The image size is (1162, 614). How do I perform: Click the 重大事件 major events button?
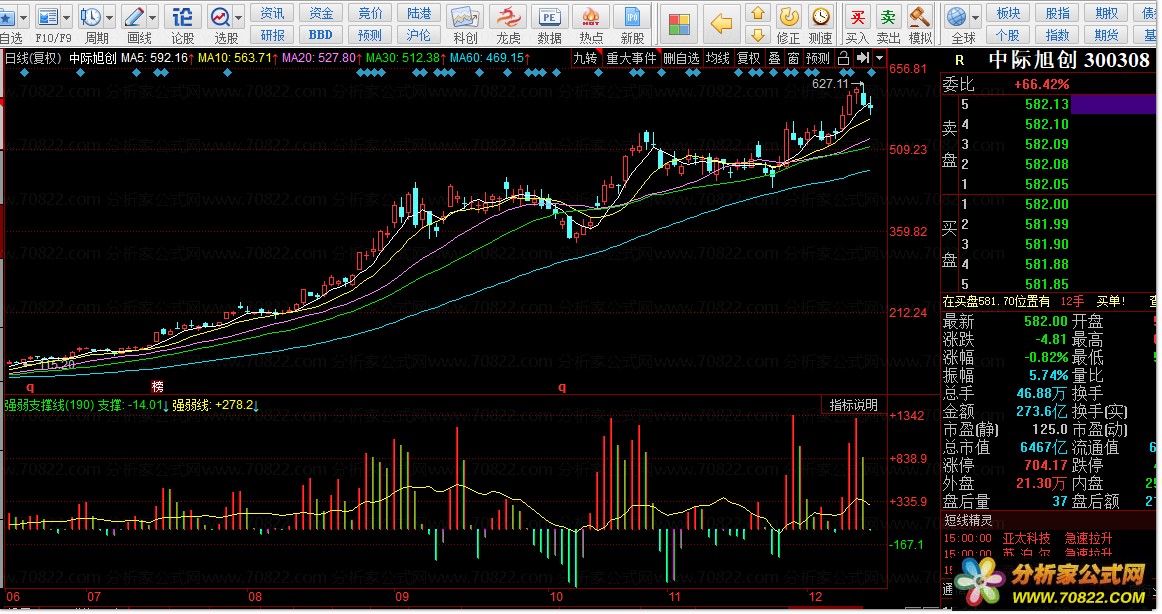pyautogui.click(x=630, y=58)
